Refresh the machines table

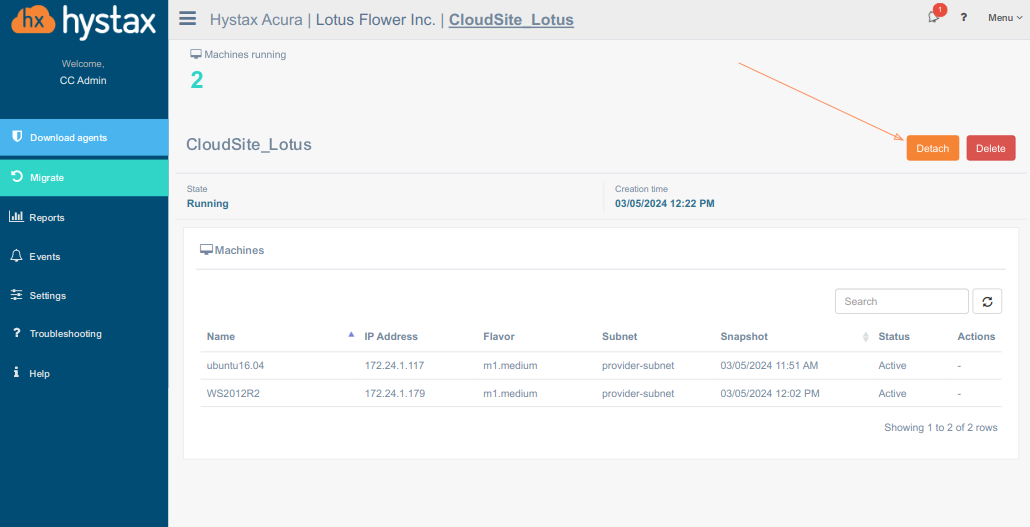coord(987,301)
